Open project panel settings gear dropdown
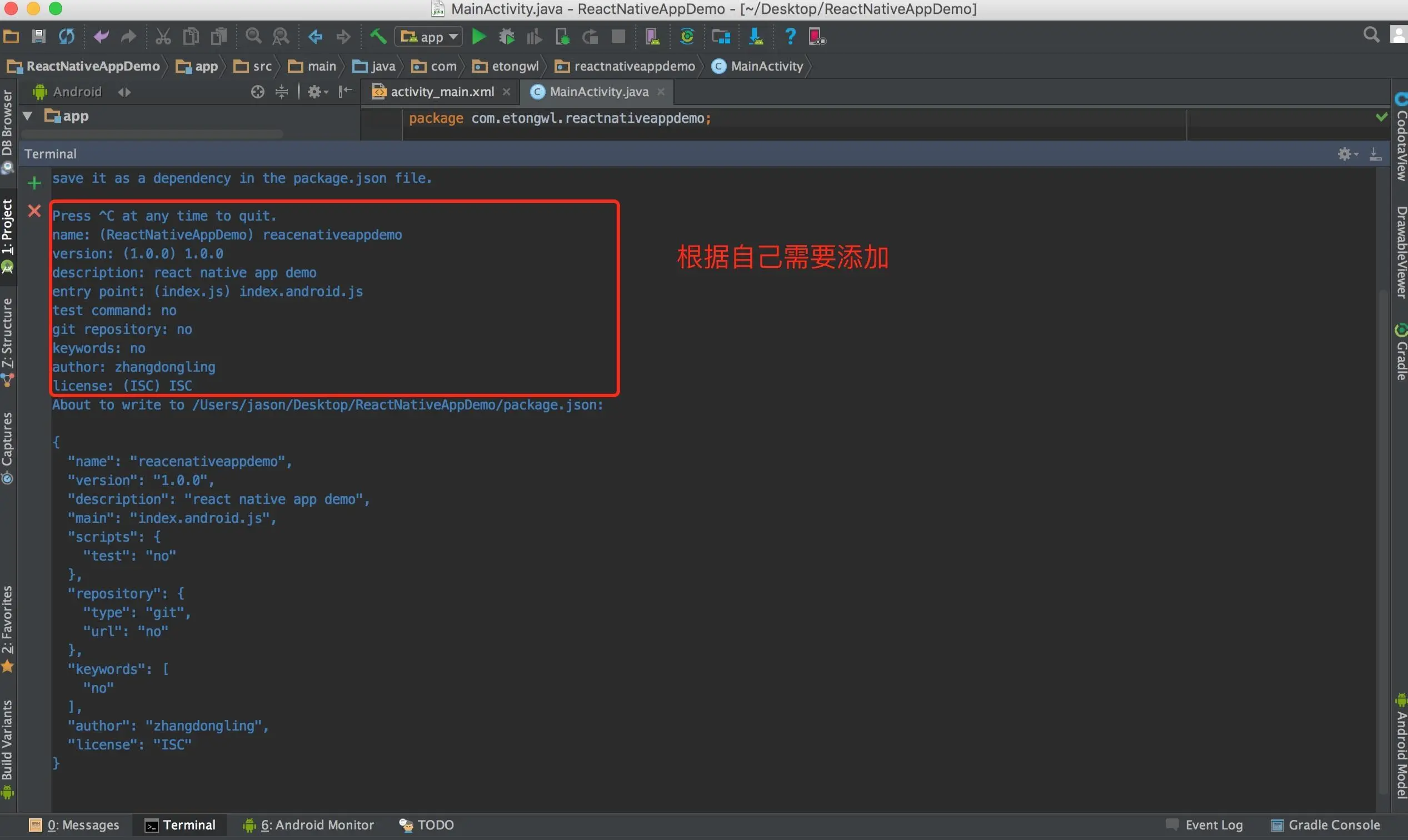Screen dimensions: 1408x840 [318, 92]
